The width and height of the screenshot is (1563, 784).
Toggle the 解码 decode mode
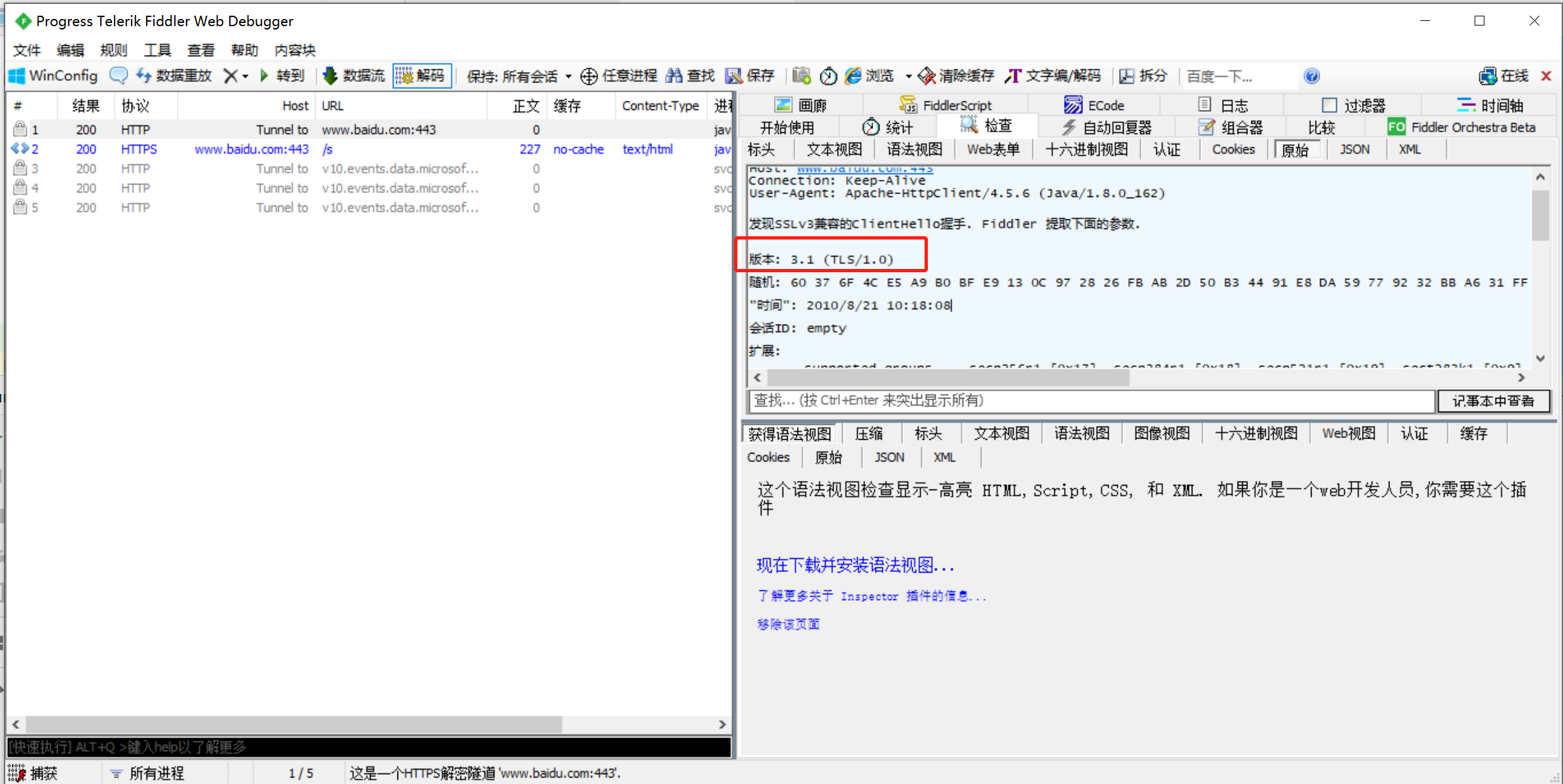pyautogui.click(x=422, y=75)
